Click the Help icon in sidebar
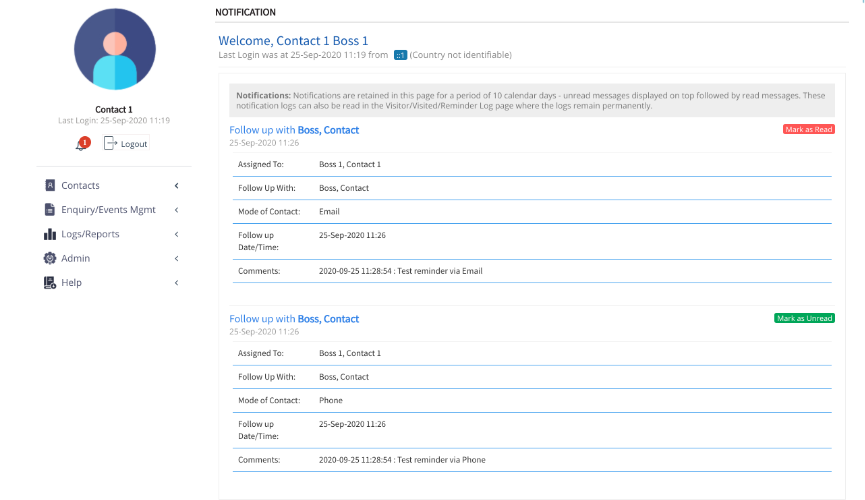Viewport: 865px width, 500px height. (50, 283)
